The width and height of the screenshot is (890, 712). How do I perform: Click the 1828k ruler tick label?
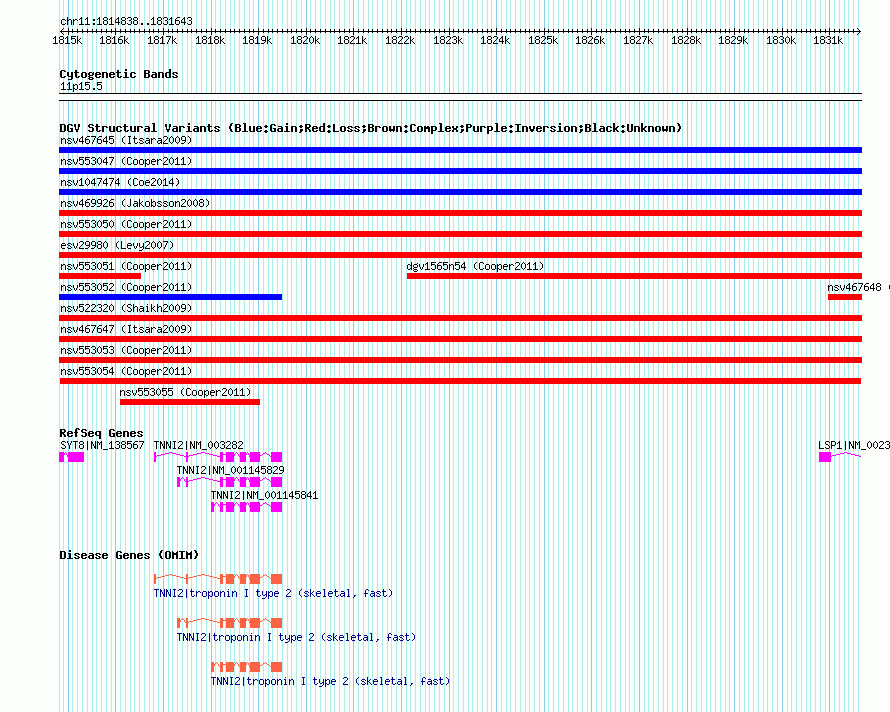click(x=686, y=41)
